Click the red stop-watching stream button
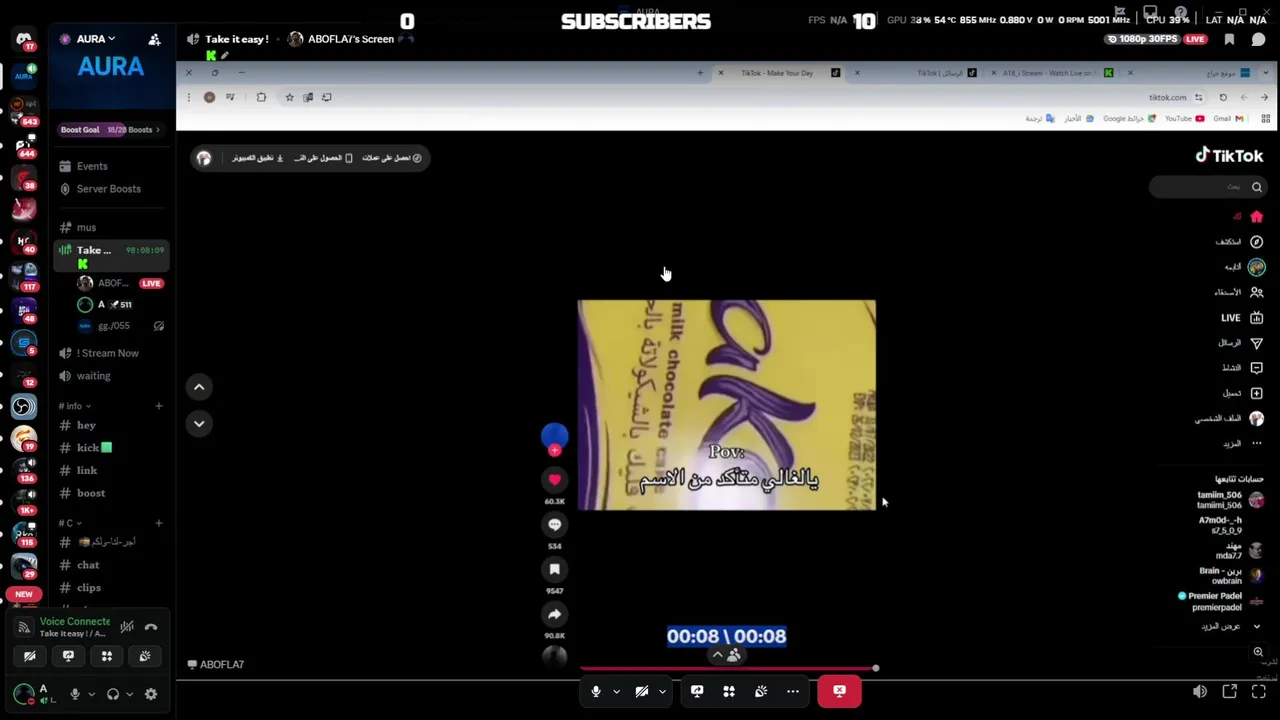Image resolution: width=1280 pixels, height=720 pixels. [x=839, y=691]
